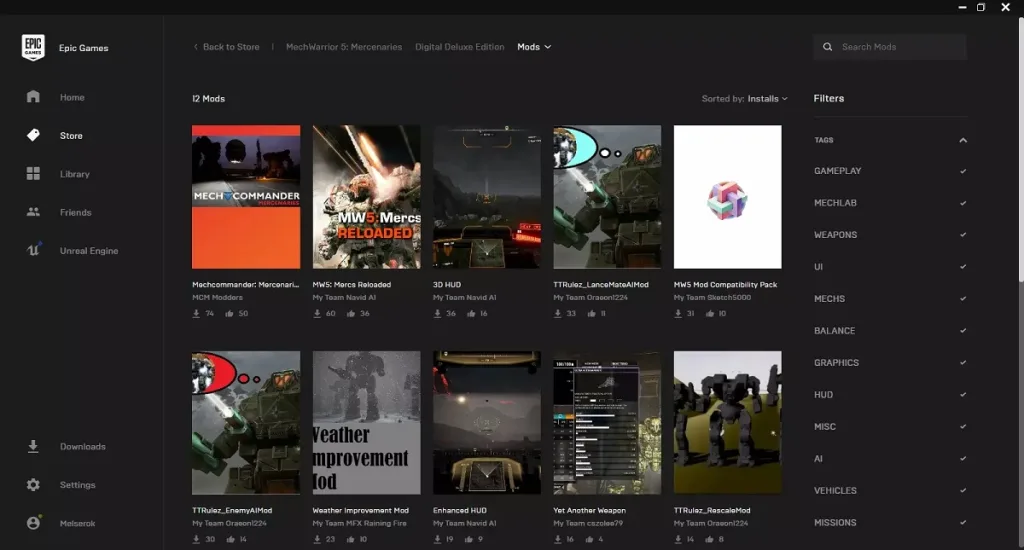Click download icon under TTRulez_RescaleMod
1024x550 pixels.
tap(678, 540)
